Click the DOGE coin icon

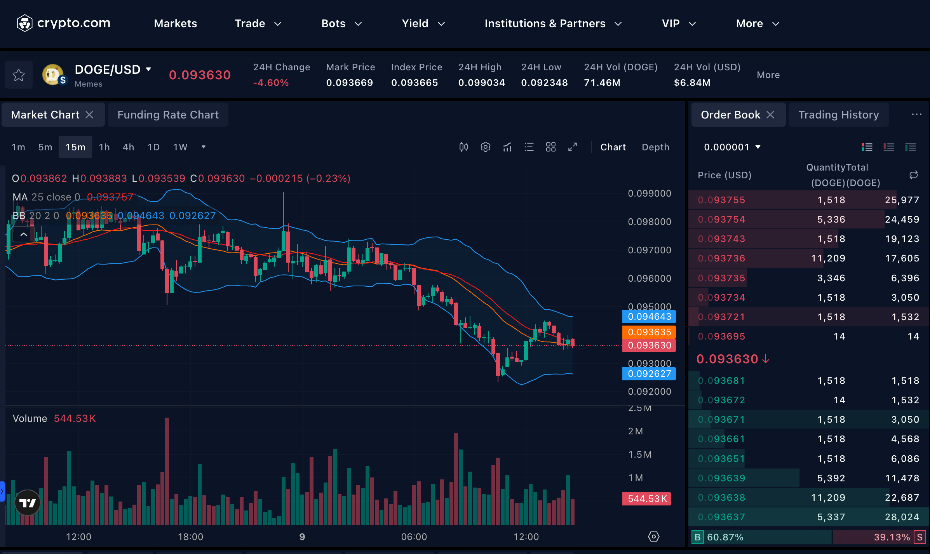coord(53,75)
